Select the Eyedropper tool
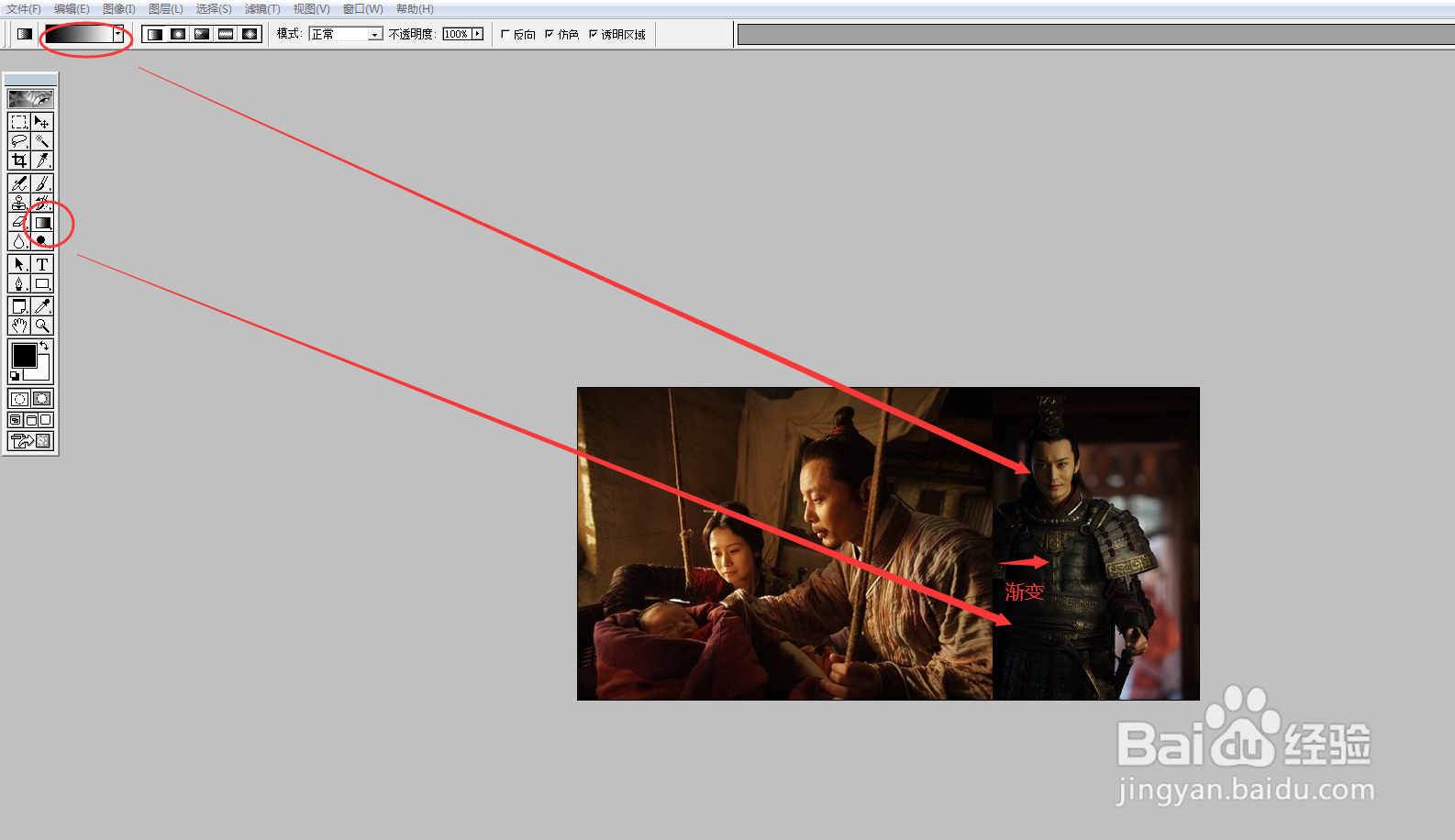The width and height of the screenshot is (1455, 840). 42,306
